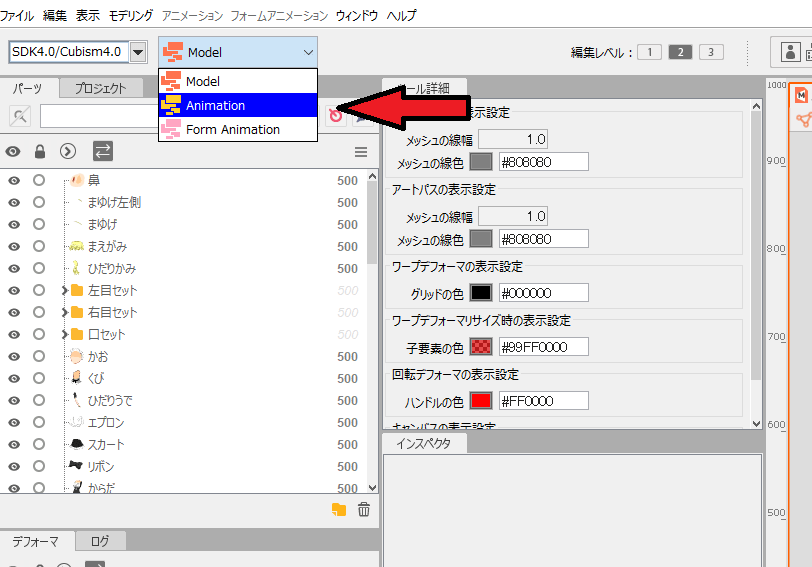Set edit level to 1
This screenshot has width=812, height=567.
[x=649, y=52]
